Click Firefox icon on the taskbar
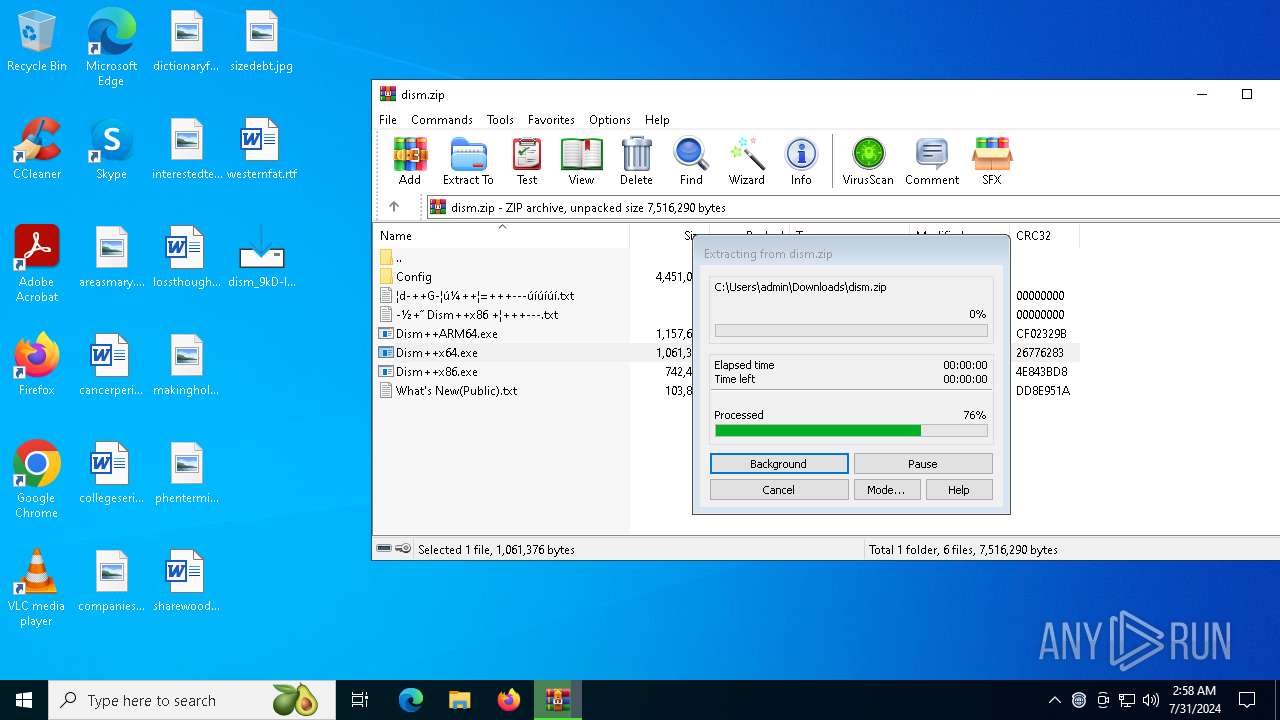The width and height of the screenshot is (1280, 720). point(509,700)
